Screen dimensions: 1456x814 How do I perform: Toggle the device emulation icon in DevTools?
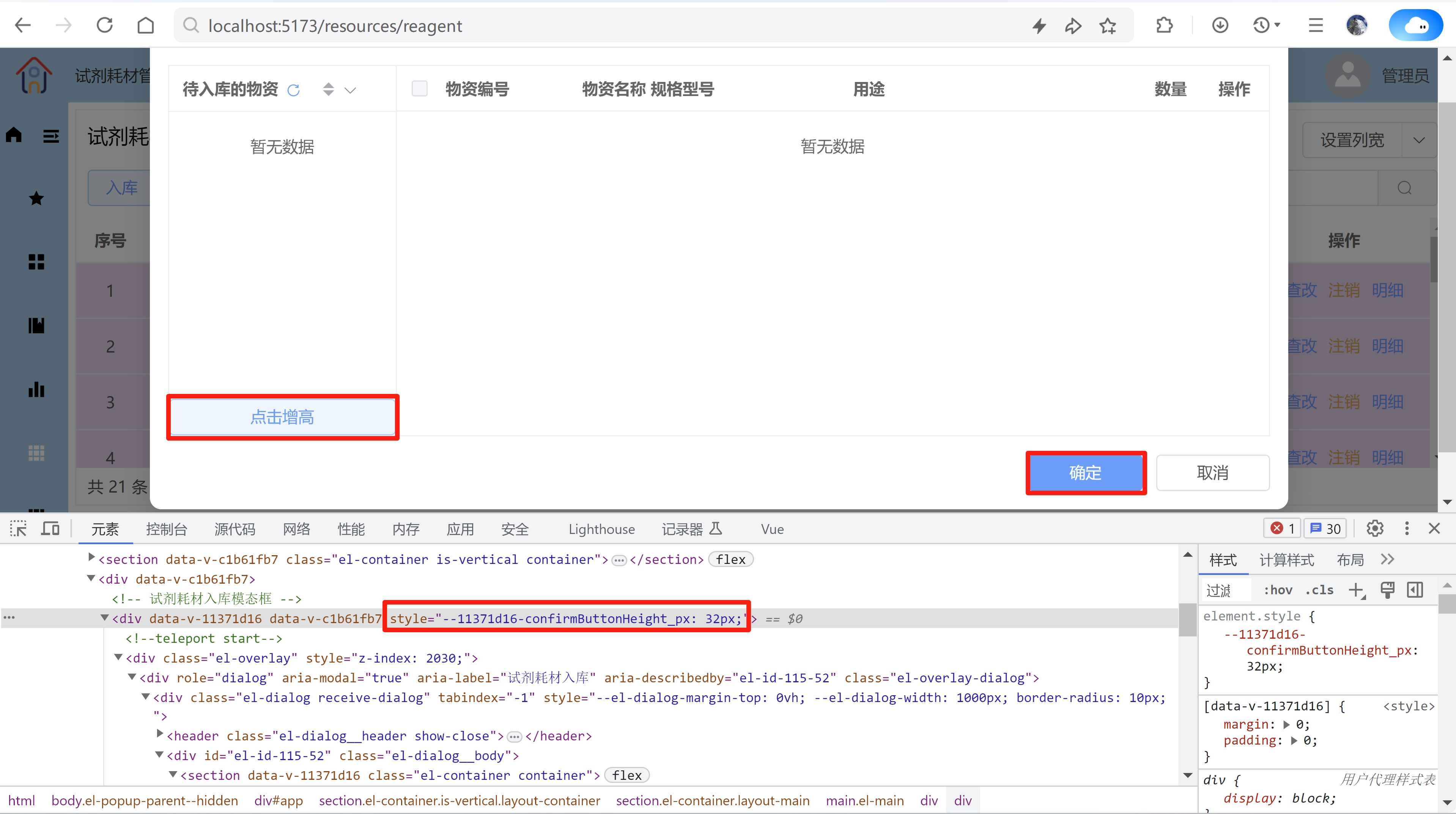[x=50, y=529]
